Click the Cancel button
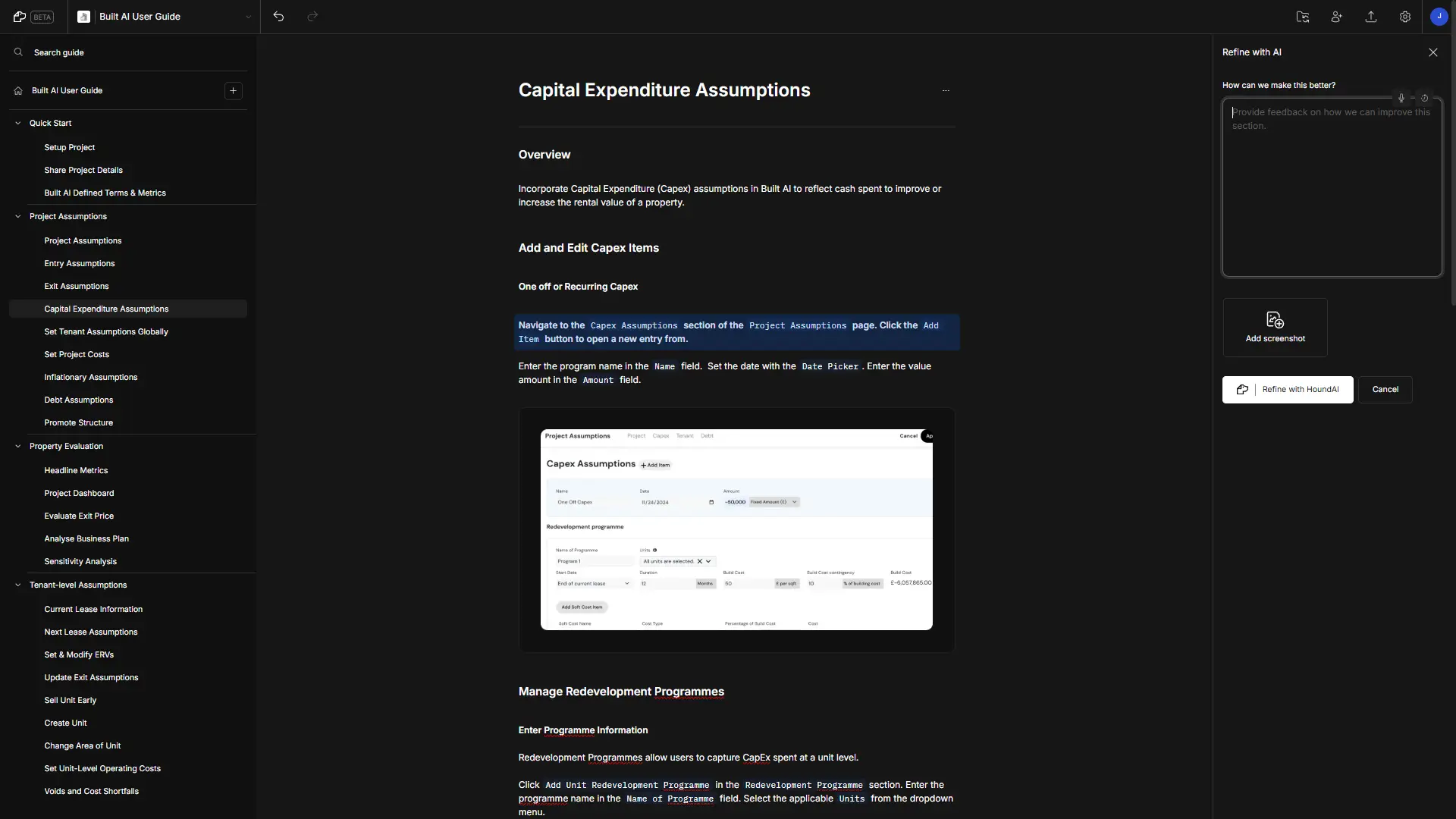The width and height of the screenshot is (1456, 819). pyautogui.click(x=1385, y=388)
